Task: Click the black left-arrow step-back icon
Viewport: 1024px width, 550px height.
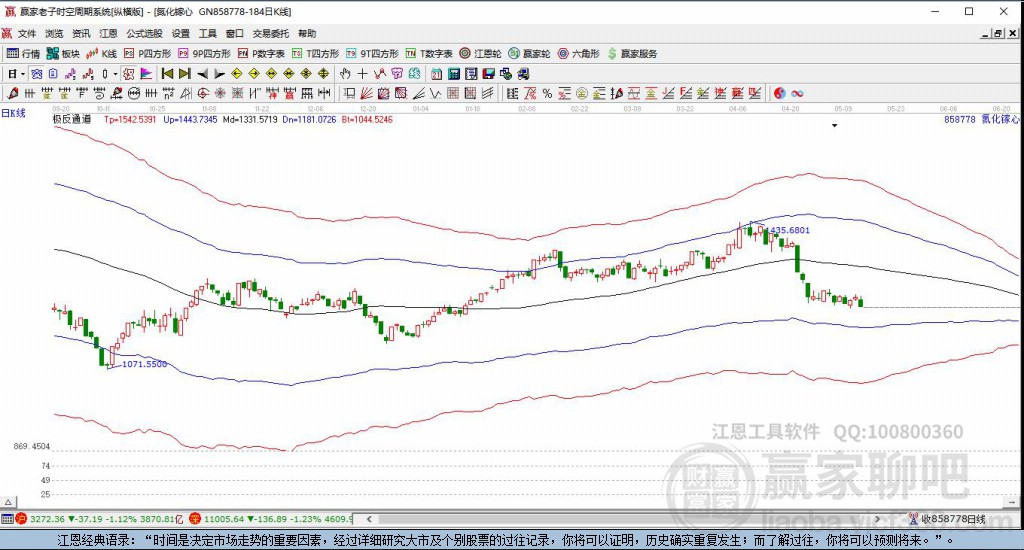Action: (x=202, y=74)
